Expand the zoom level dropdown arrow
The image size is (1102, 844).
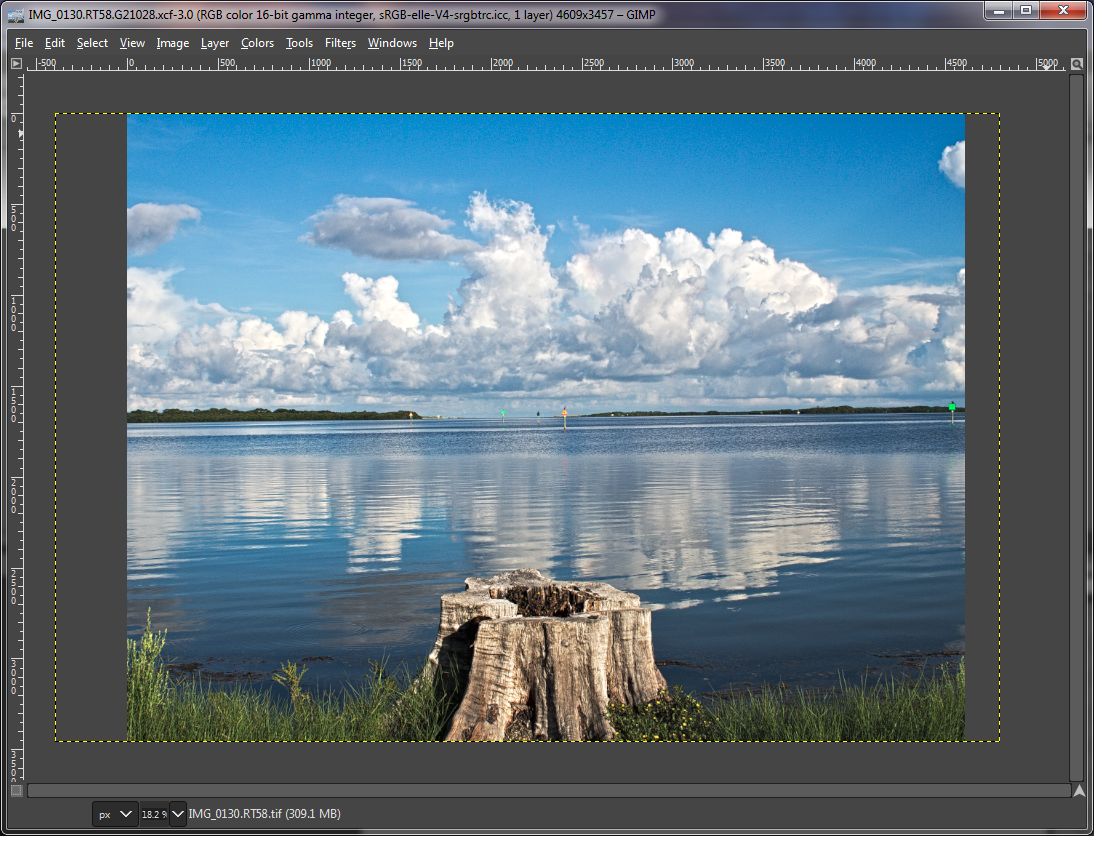coord(178,814)
